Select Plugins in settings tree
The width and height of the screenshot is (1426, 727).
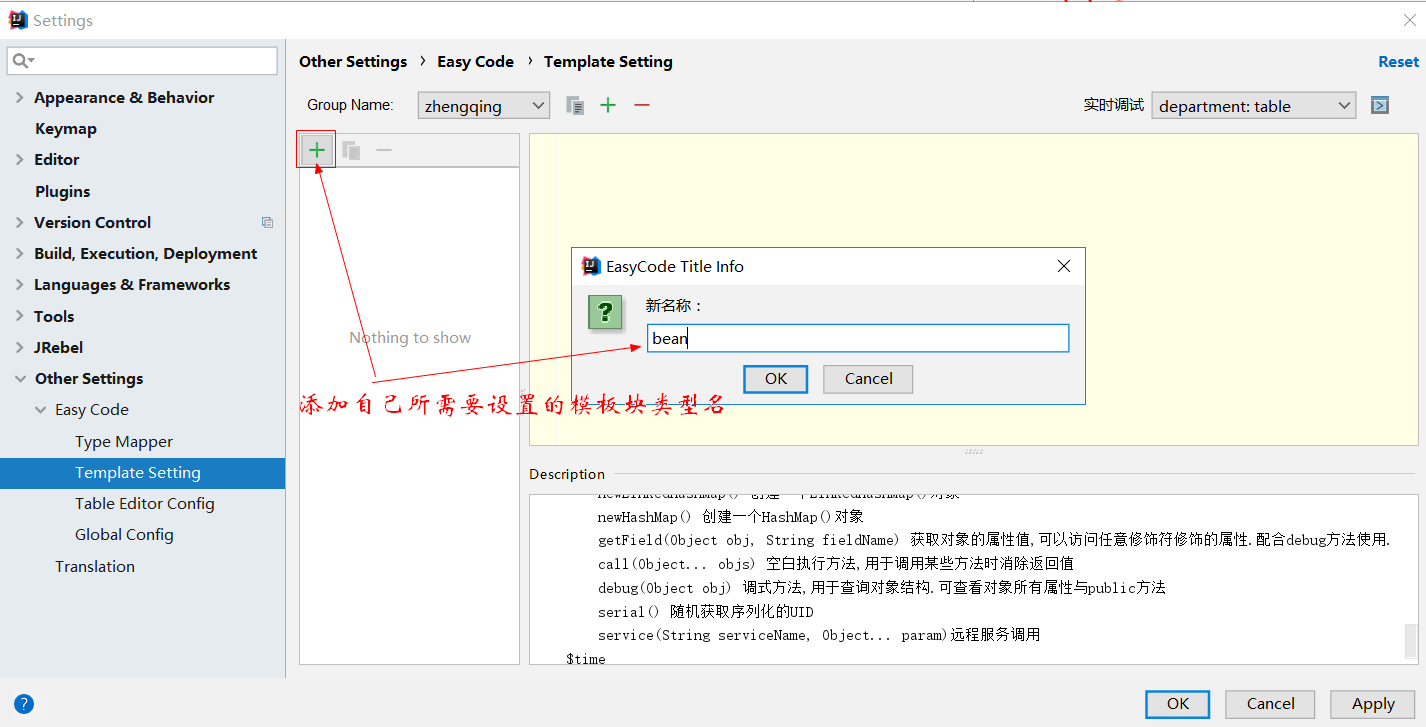[x=63, y=191]
